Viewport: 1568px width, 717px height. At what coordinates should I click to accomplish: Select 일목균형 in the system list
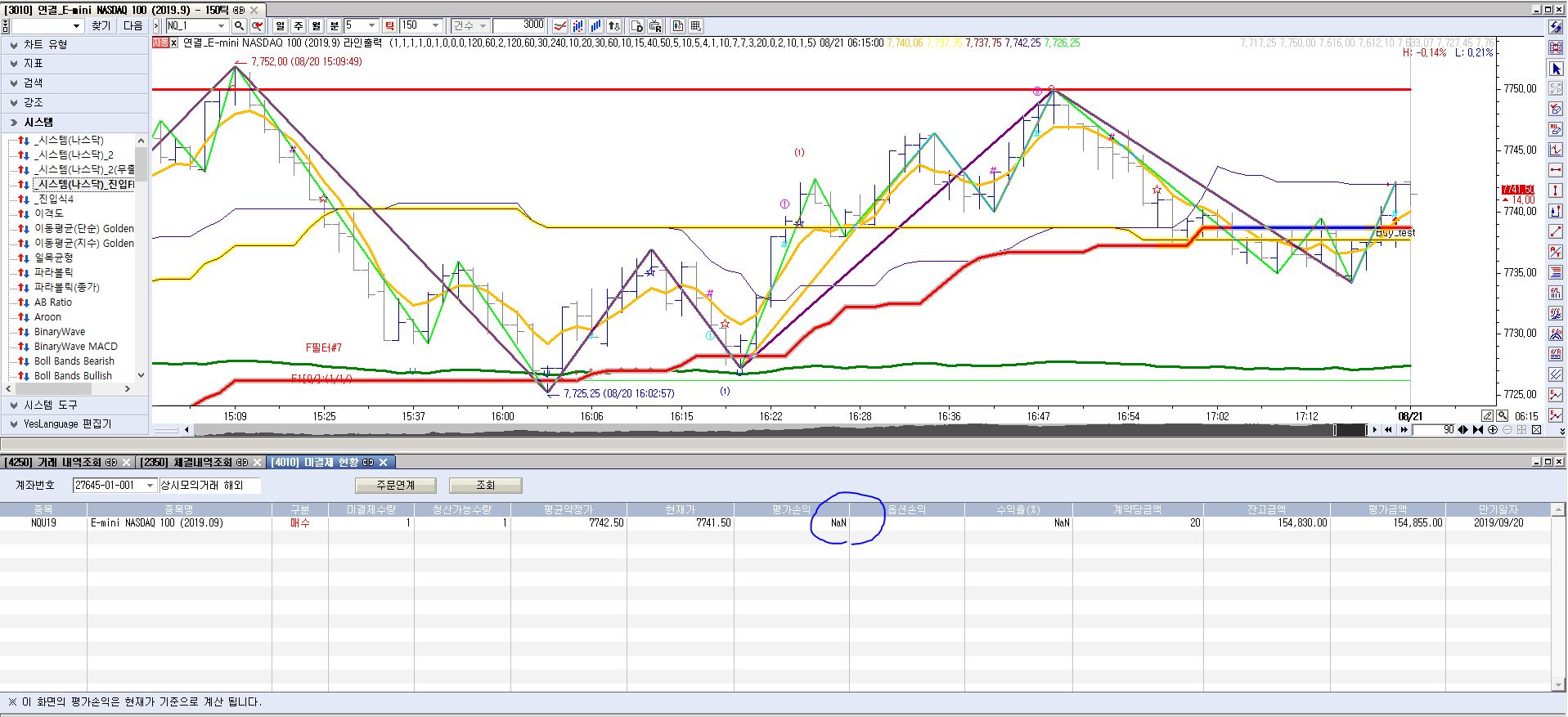click(53, 258)
